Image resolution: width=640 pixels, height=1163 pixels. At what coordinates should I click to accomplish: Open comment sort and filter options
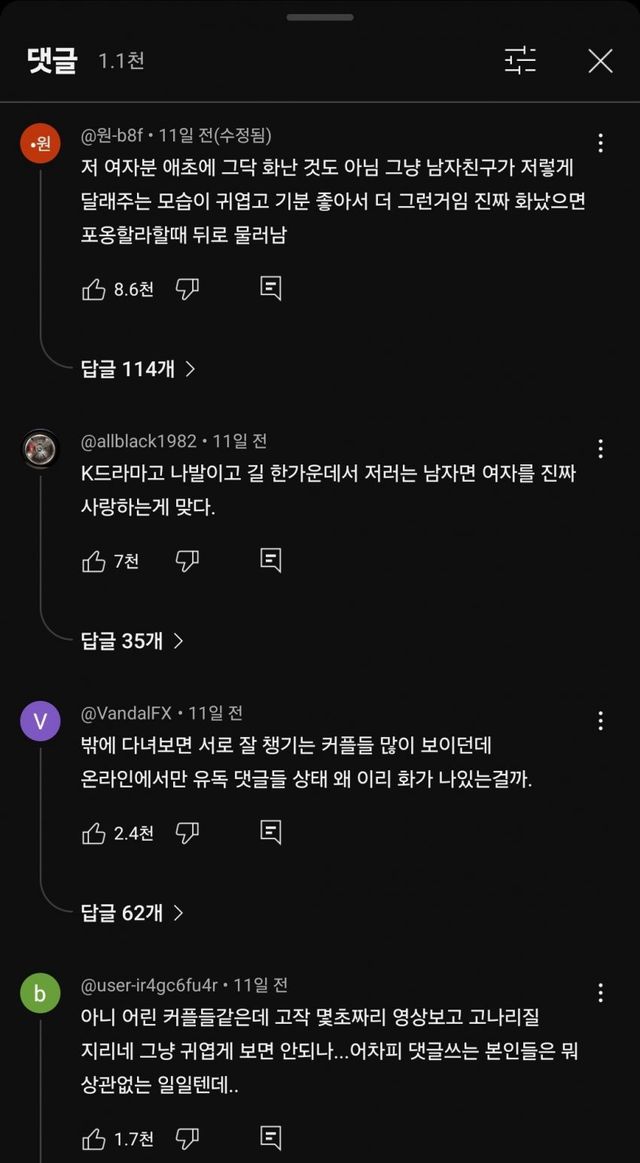point(520,61)
